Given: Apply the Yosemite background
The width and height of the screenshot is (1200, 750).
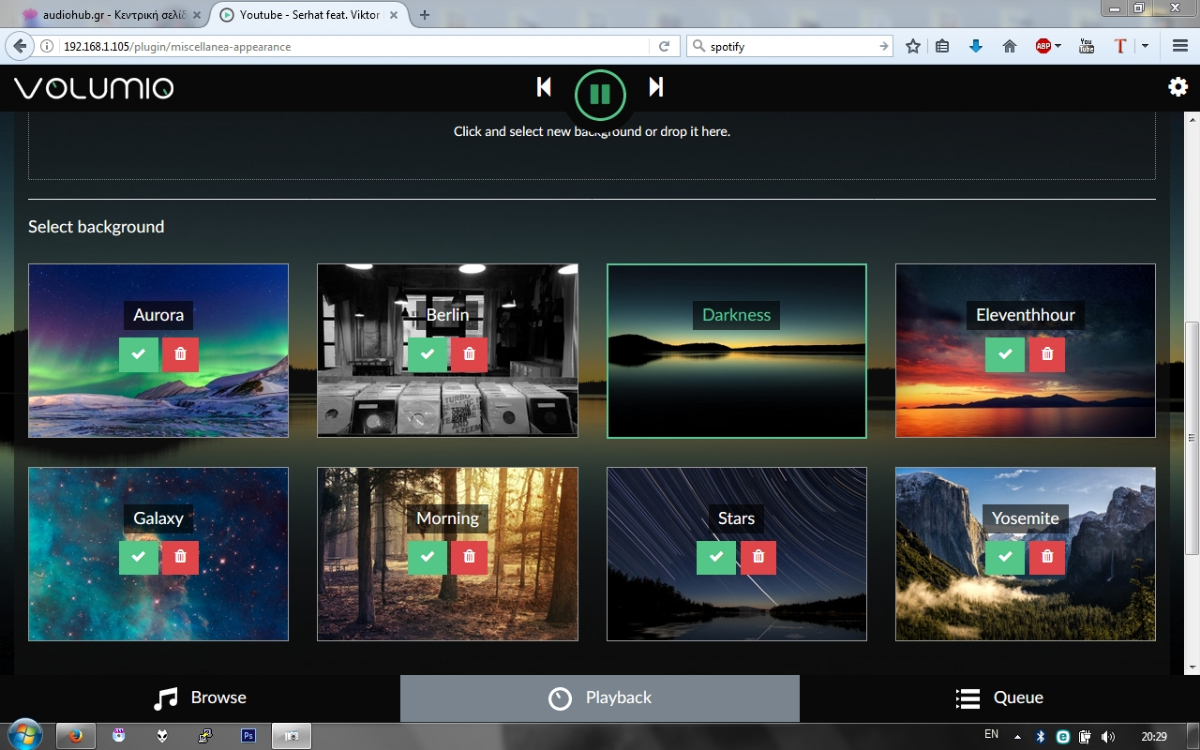Looking at the screenshot, I should (x=1004, y=557).
